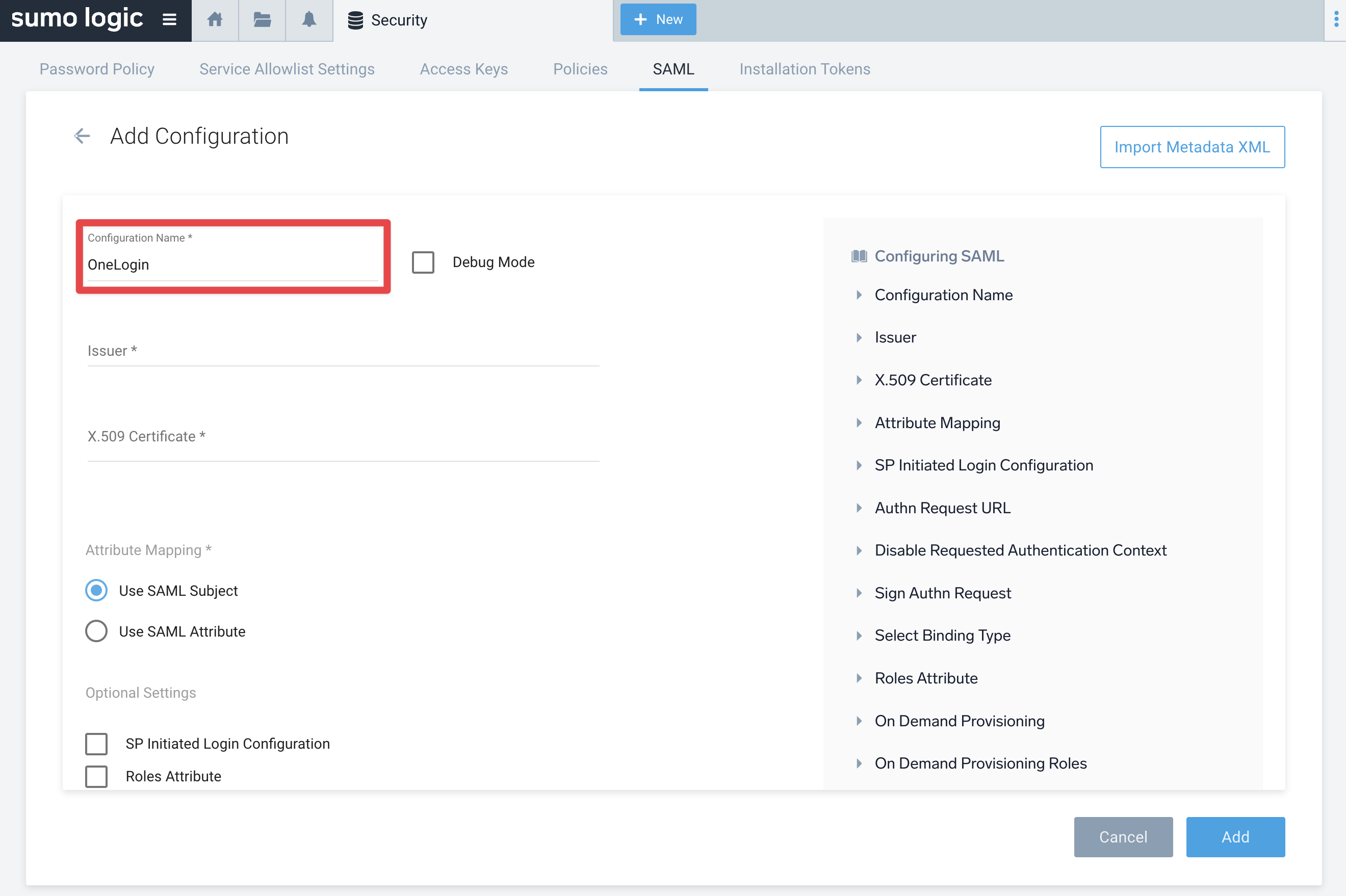Open the Library folder icon
The width and height of the screenshot is (1346, 896).
point(263,20)
